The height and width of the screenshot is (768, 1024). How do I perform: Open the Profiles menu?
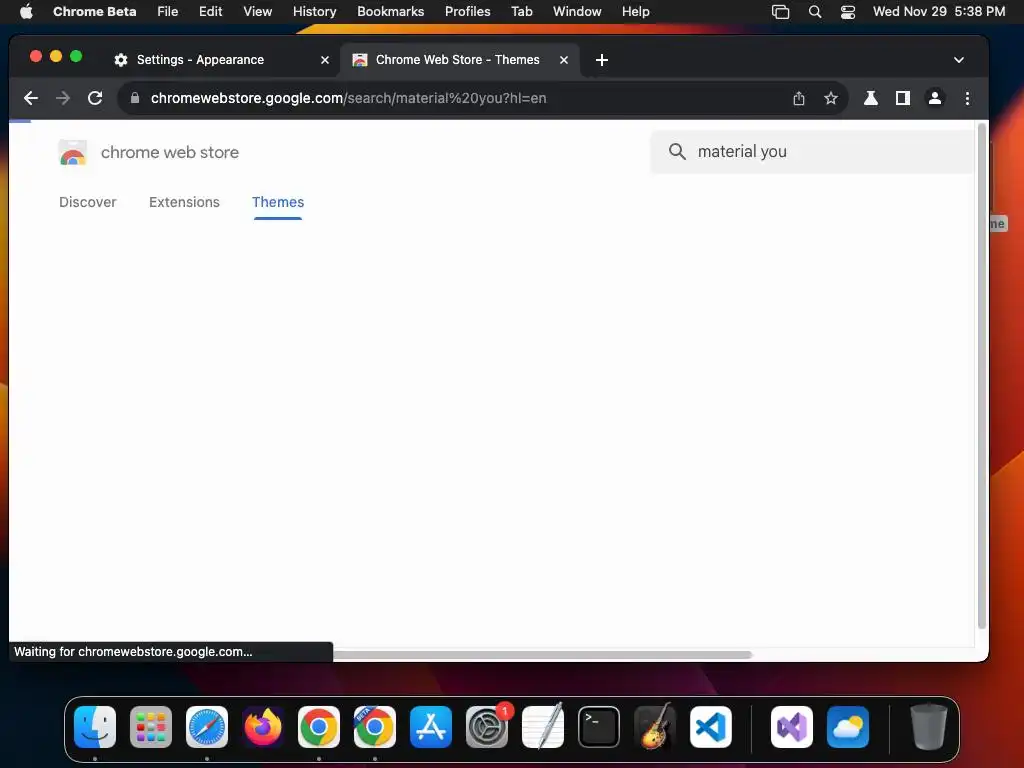click(x=467, y=11)
